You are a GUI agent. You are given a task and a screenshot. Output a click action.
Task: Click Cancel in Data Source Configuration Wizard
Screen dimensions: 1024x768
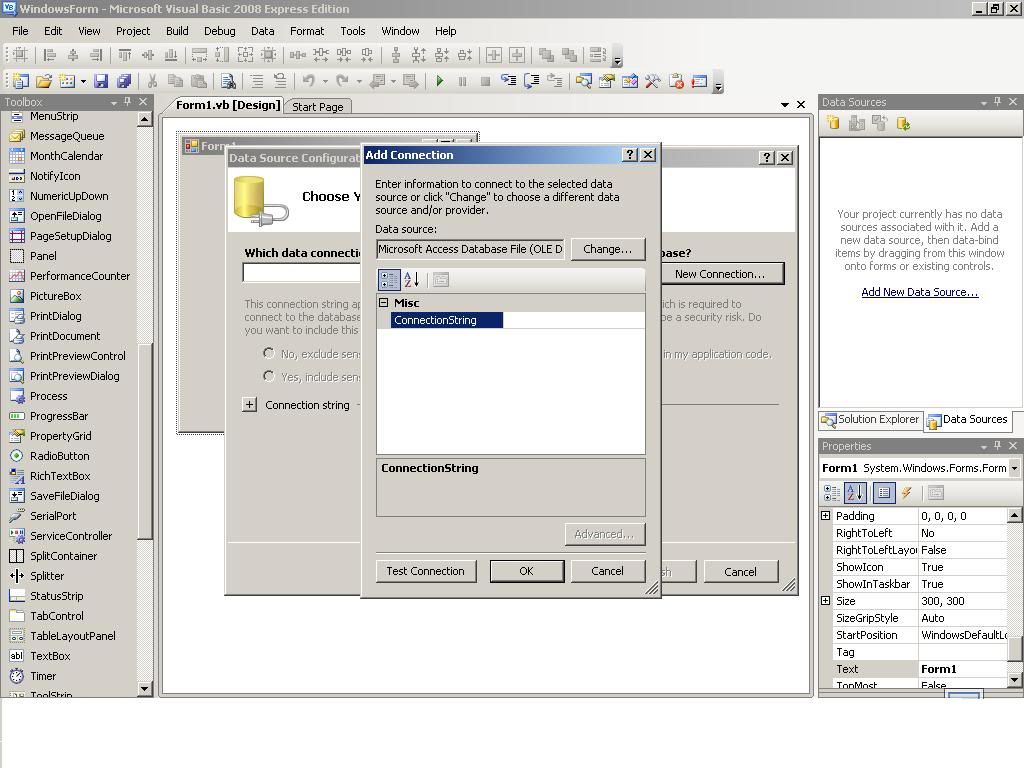coord(740,571)
